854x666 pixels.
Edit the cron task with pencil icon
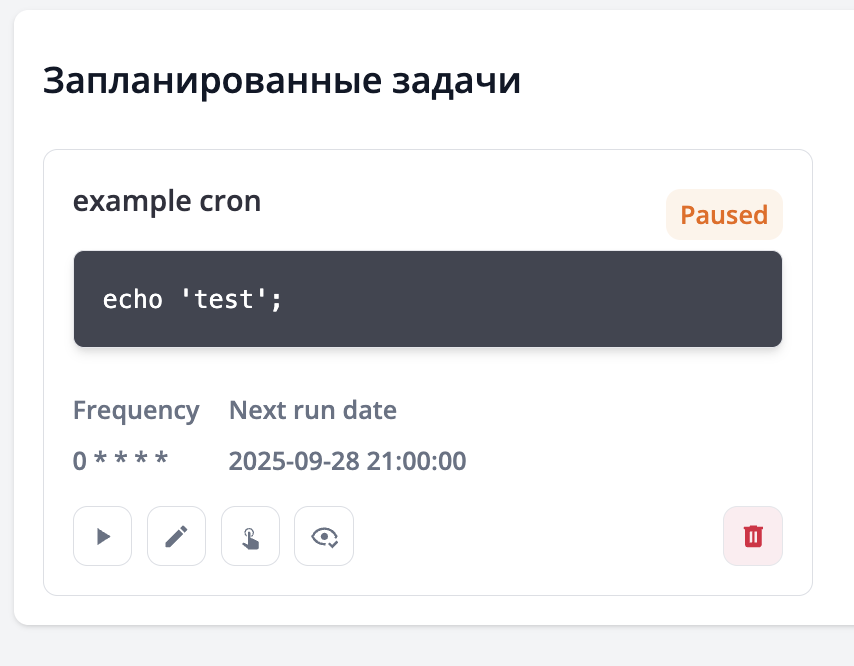pos(176,536)
